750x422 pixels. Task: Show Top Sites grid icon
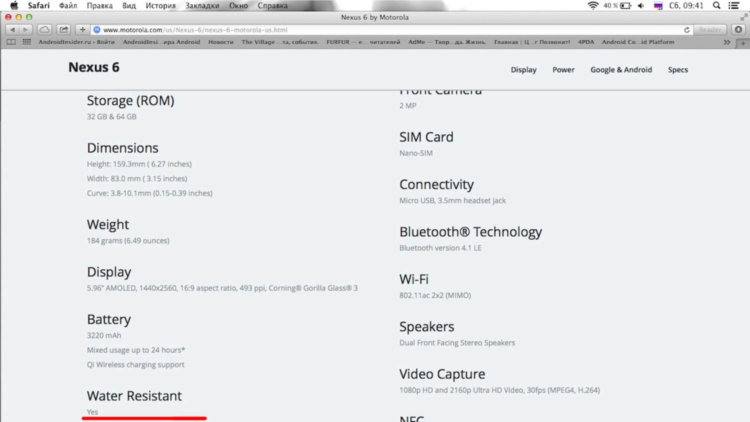coord(26,42)
